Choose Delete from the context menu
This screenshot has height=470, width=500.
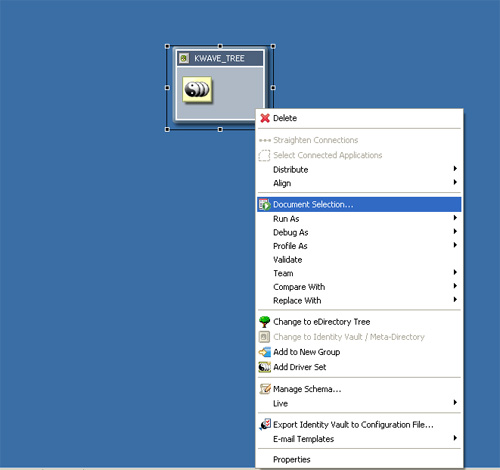point(359,118)
